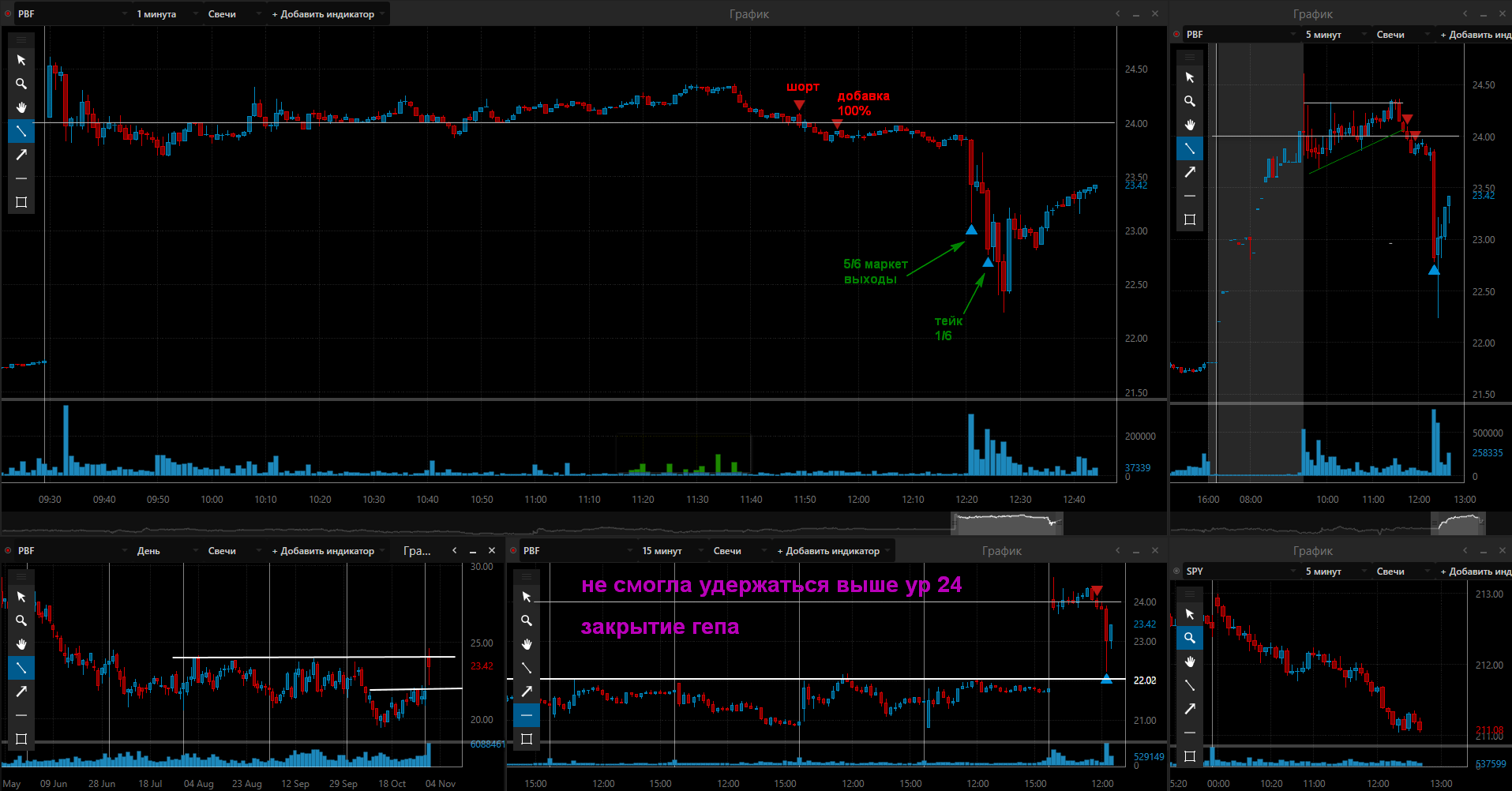Open the '15 минут' timeframe dropdown
This screenshot has width=1512, height=791.
point(673,550)
